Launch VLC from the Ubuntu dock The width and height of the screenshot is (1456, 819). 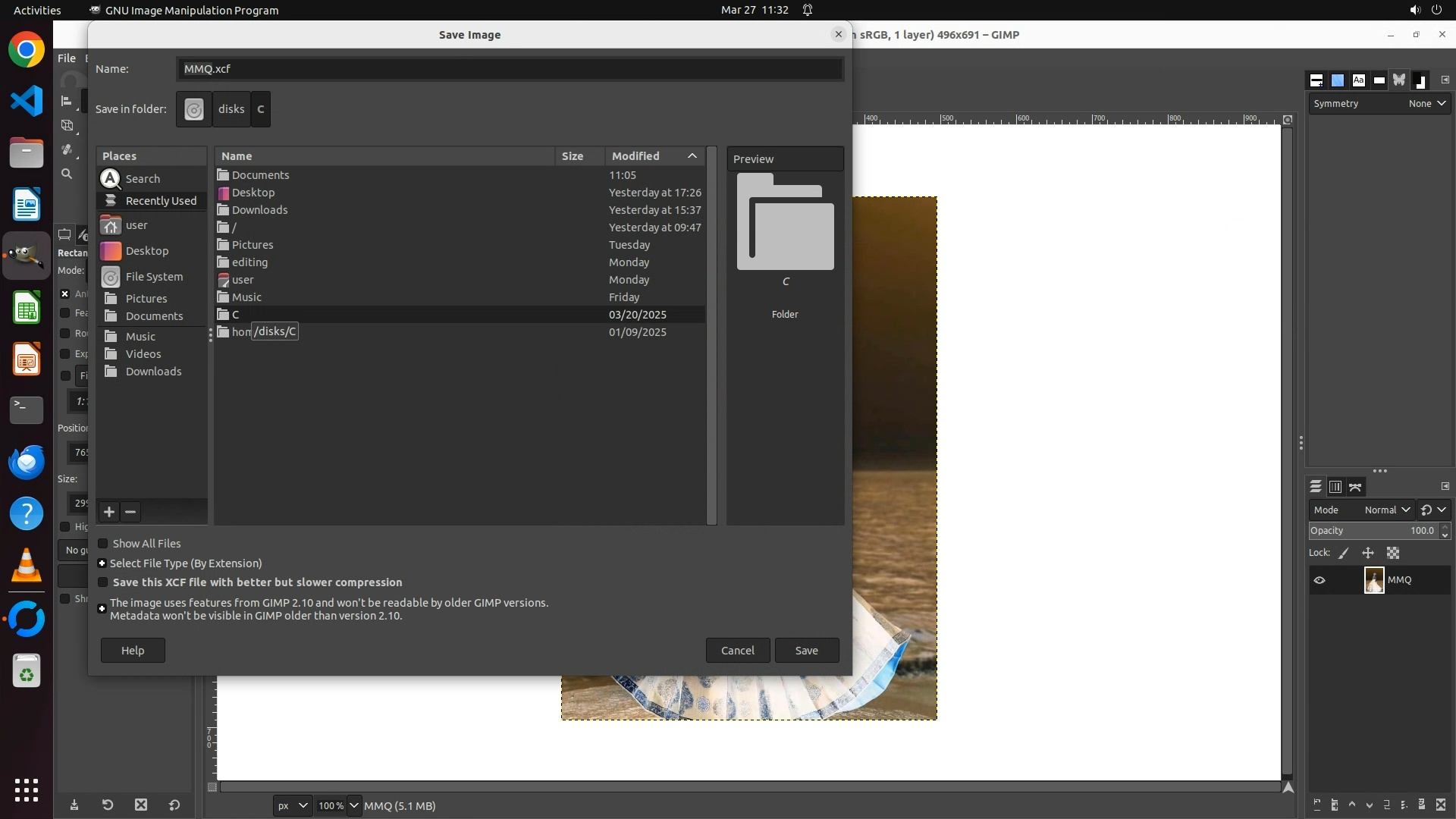click(x=27, y=566)
